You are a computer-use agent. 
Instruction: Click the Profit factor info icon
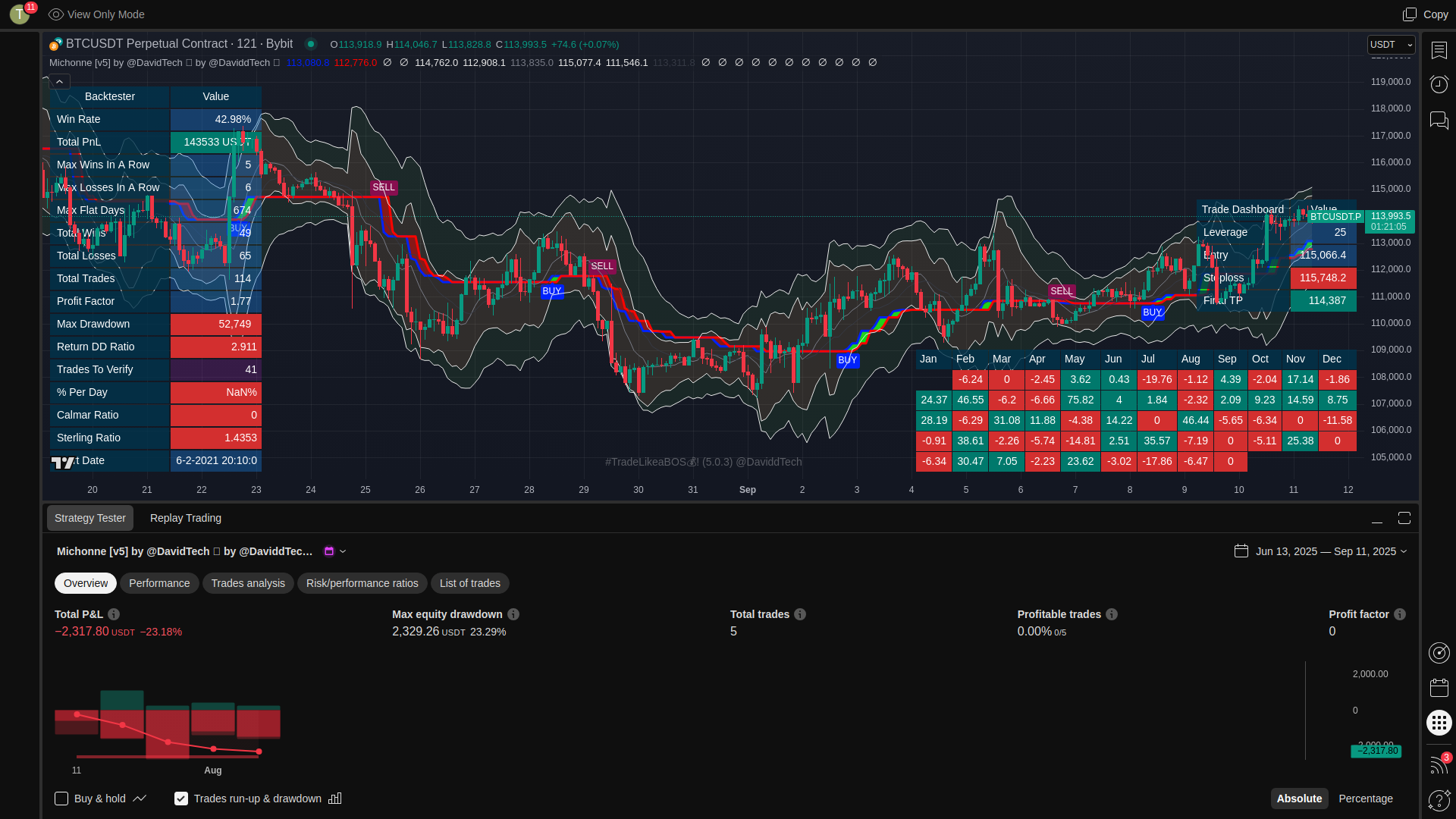click(1400, 614)
